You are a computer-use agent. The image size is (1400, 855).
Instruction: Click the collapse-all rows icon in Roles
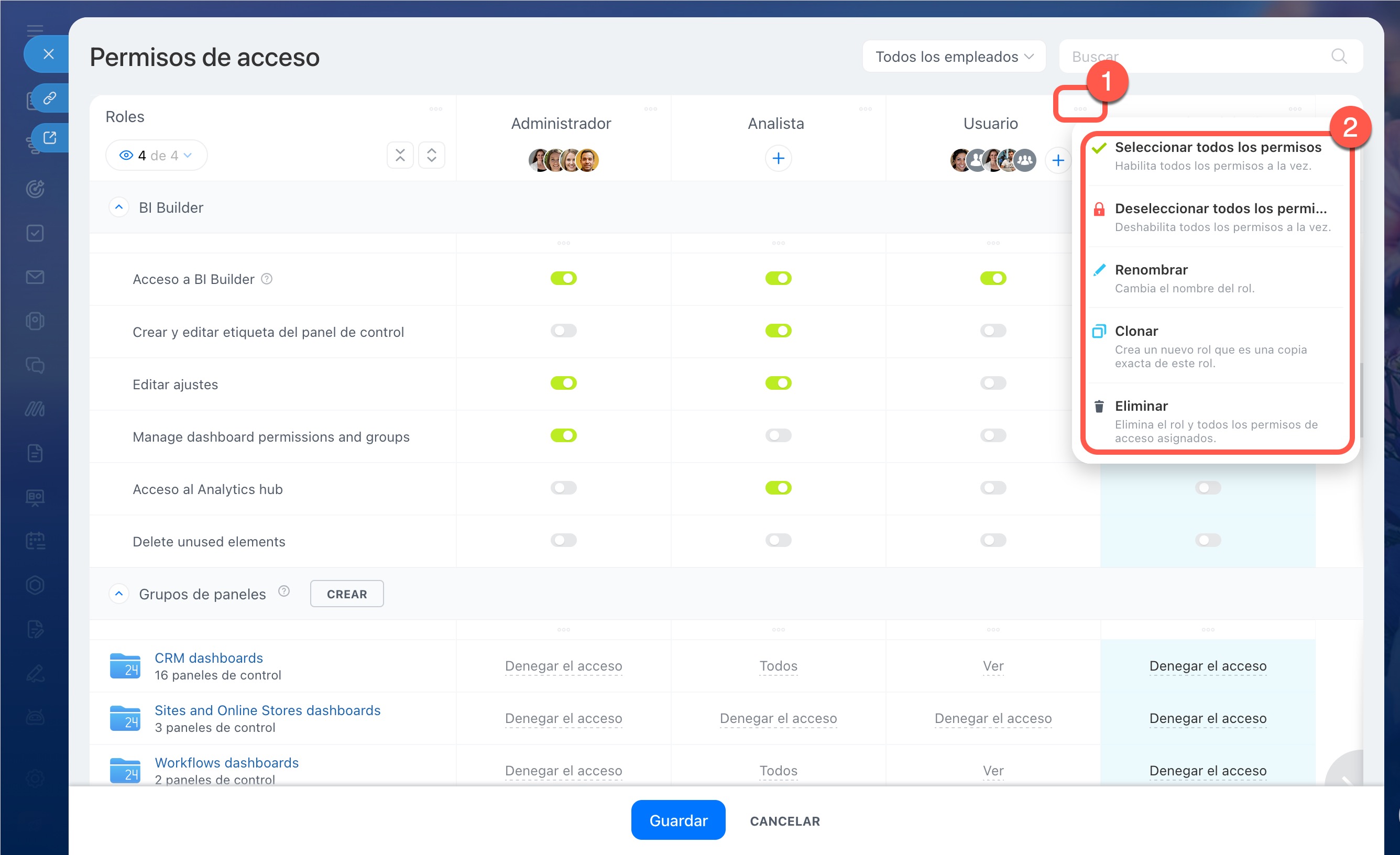400,155
